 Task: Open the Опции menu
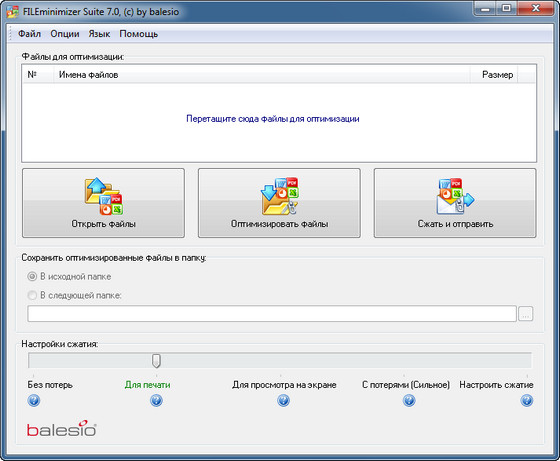[x=65, y=34]
